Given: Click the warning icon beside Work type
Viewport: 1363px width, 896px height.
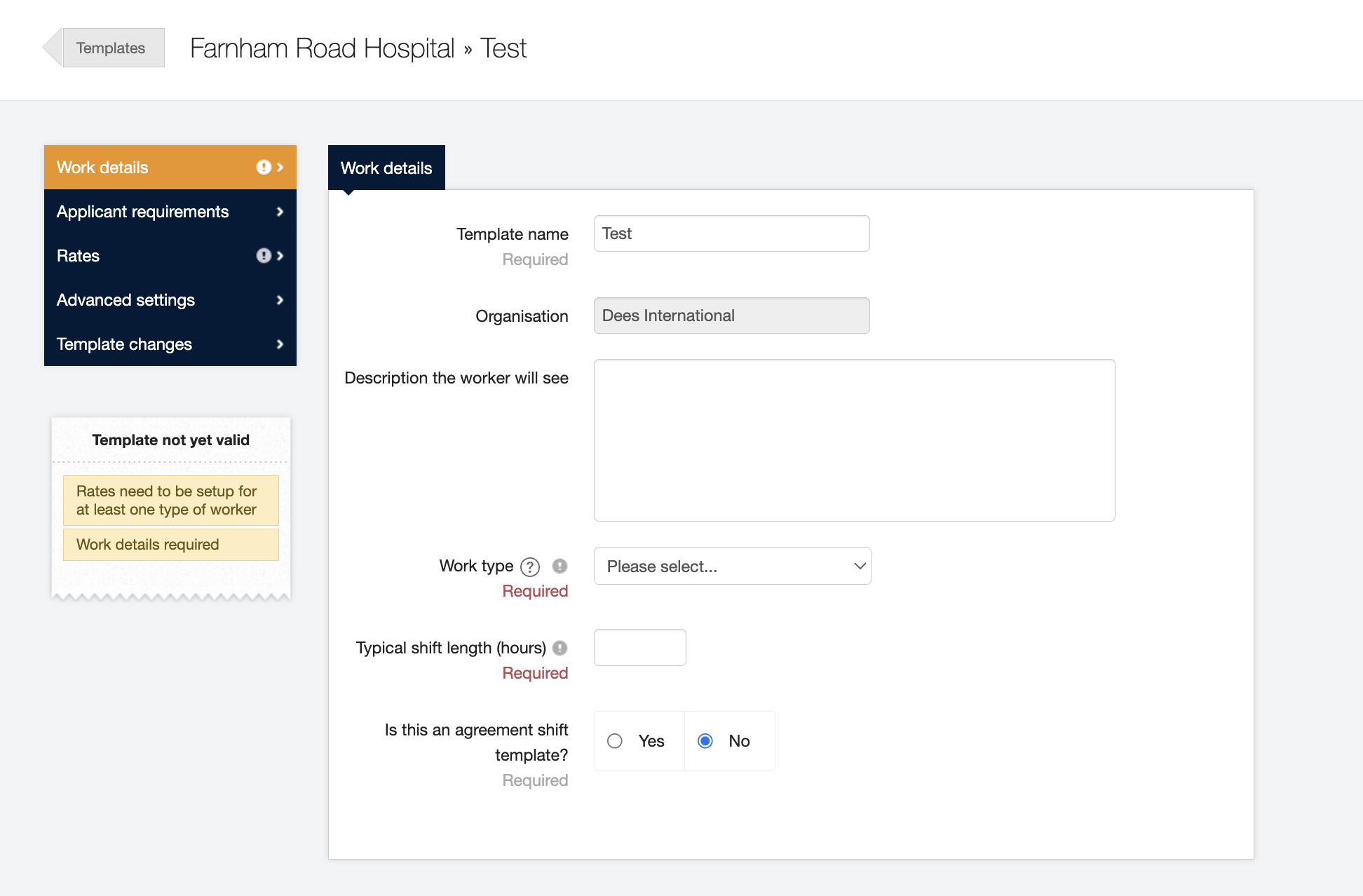Looking at the screenshot, I should coord(560,566).
